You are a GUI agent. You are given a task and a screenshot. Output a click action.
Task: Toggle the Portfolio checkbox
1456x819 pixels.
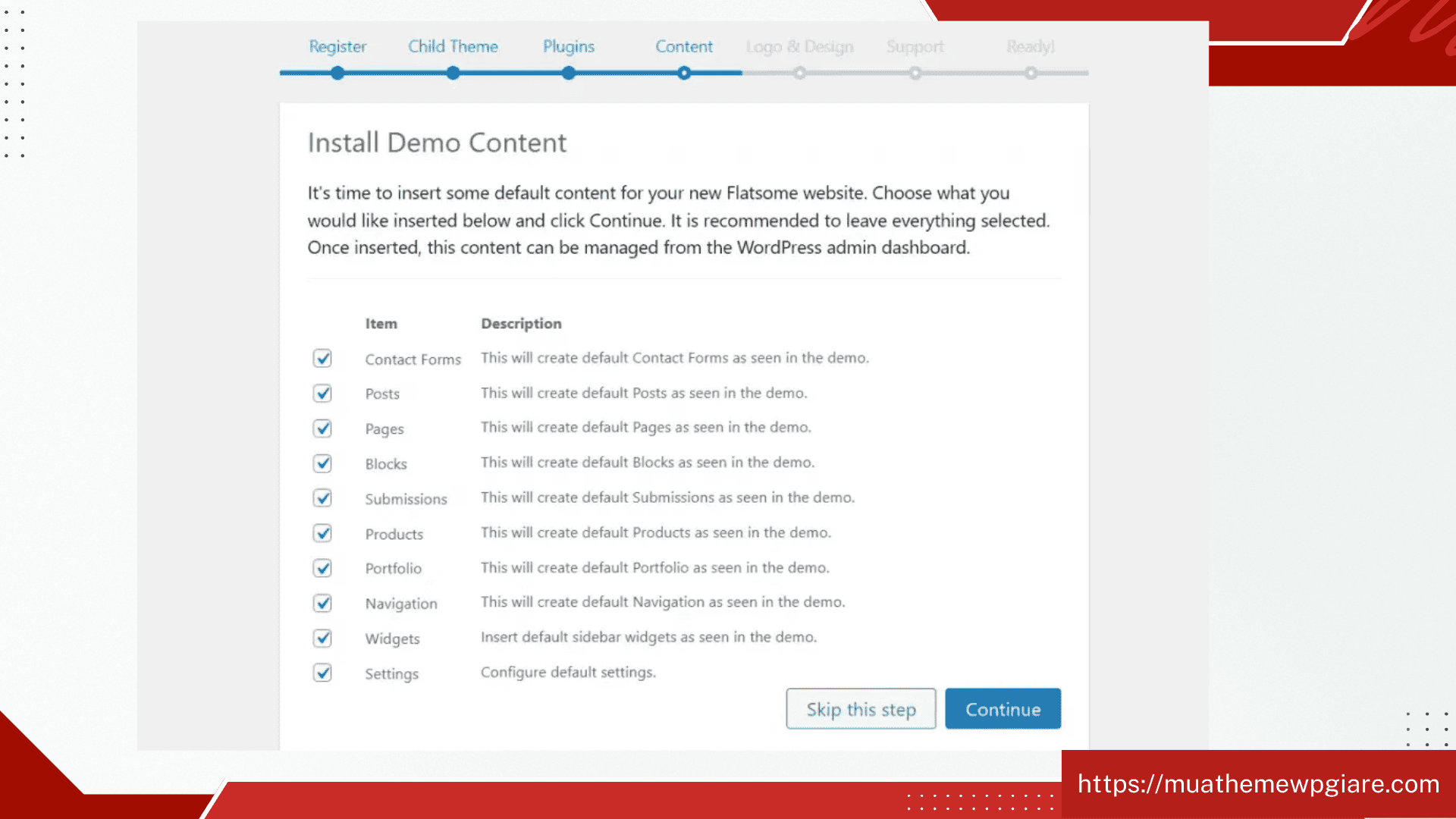[322, 567]
